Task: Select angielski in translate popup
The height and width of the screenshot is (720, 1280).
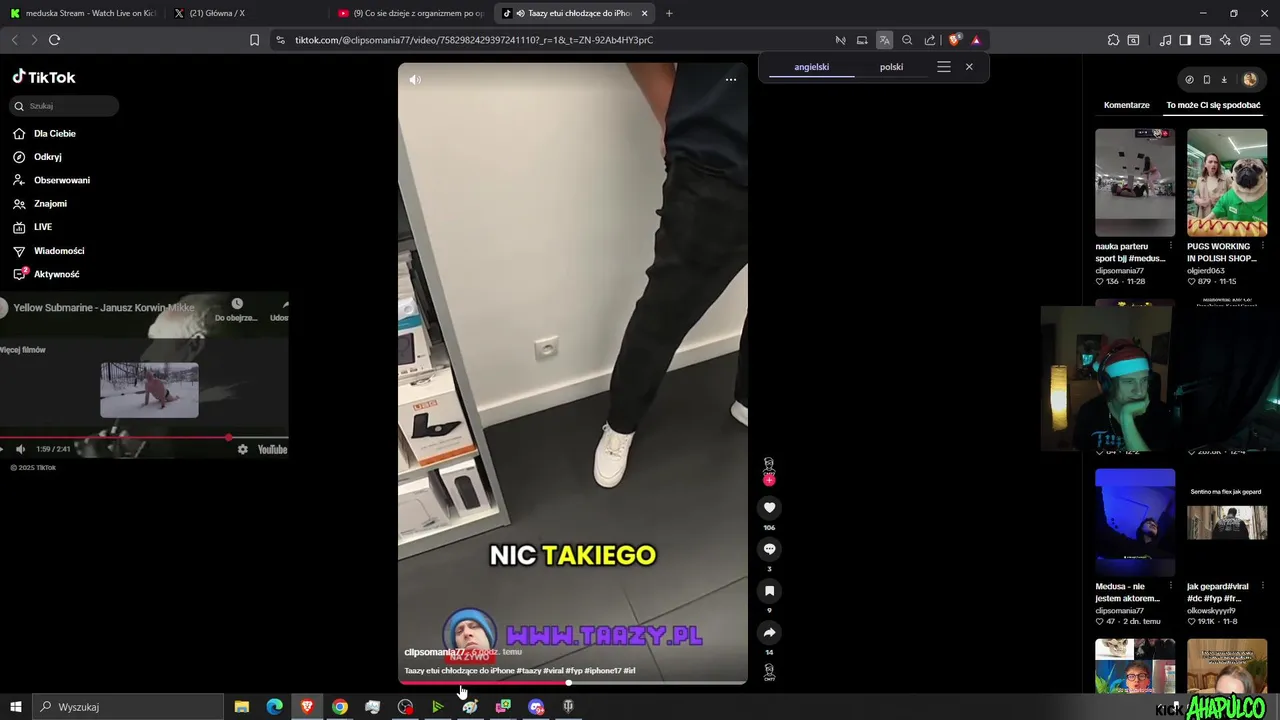Action: pyautogui.click(x=811, y=67)
